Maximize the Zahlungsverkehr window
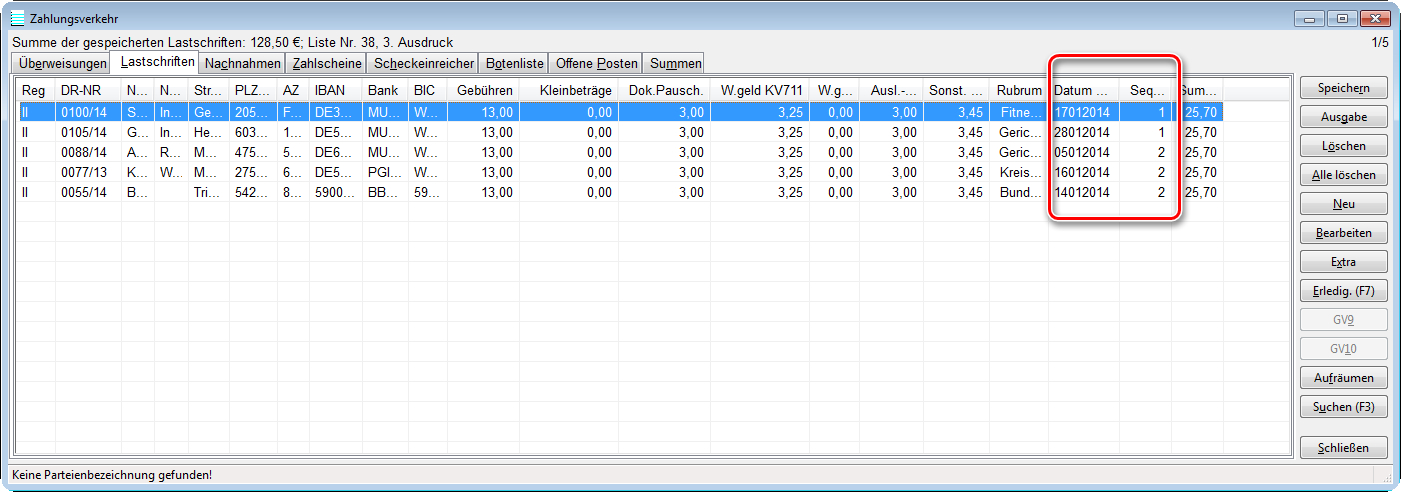 click(x=1342, y=18)
